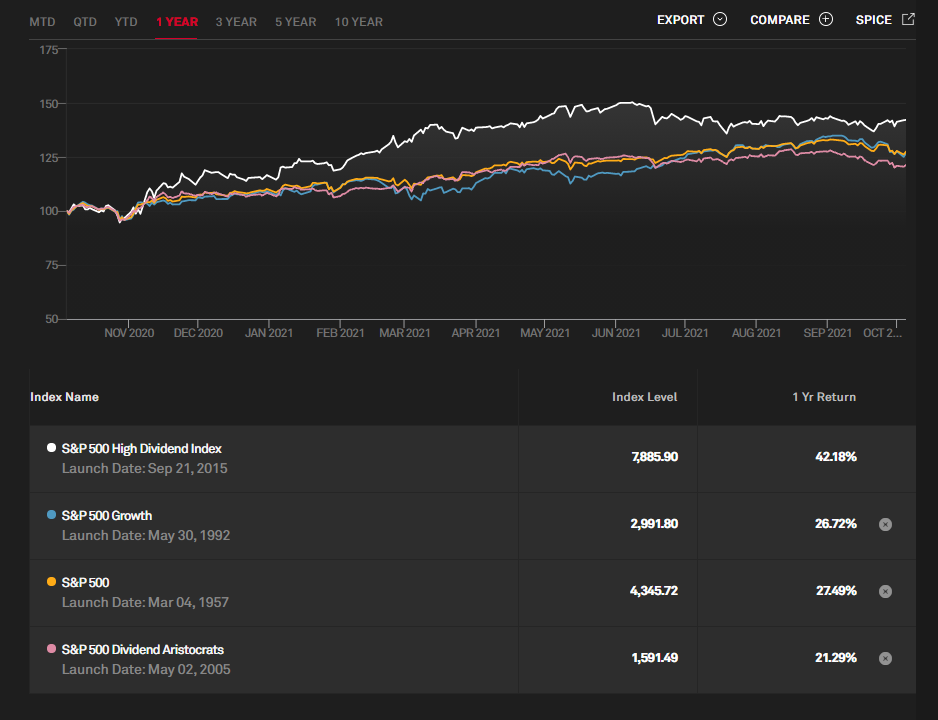Click the 150 y-axis label
The width and height of the screenshot is (938, 720).
tap(48, 104)
